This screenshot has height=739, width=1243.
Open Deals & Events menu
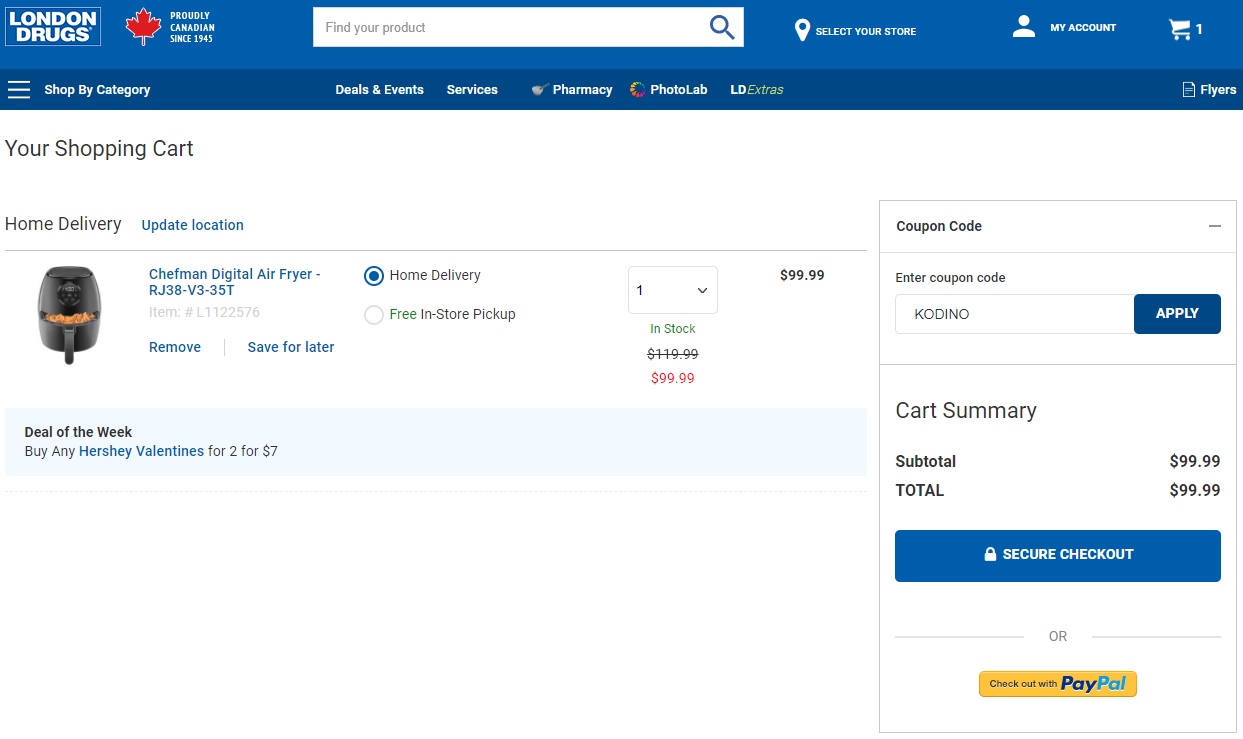coord(379,90)
